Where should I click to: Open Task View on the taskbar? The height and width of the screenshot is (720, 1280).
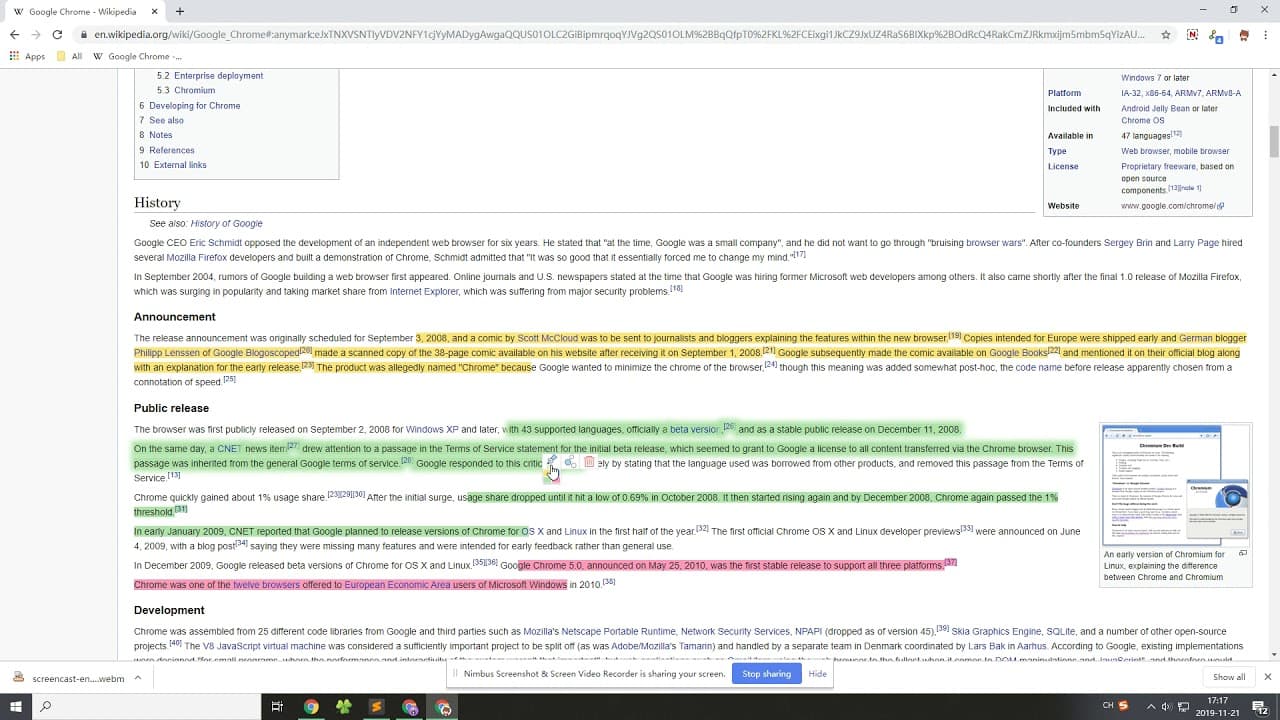[277, 707]
